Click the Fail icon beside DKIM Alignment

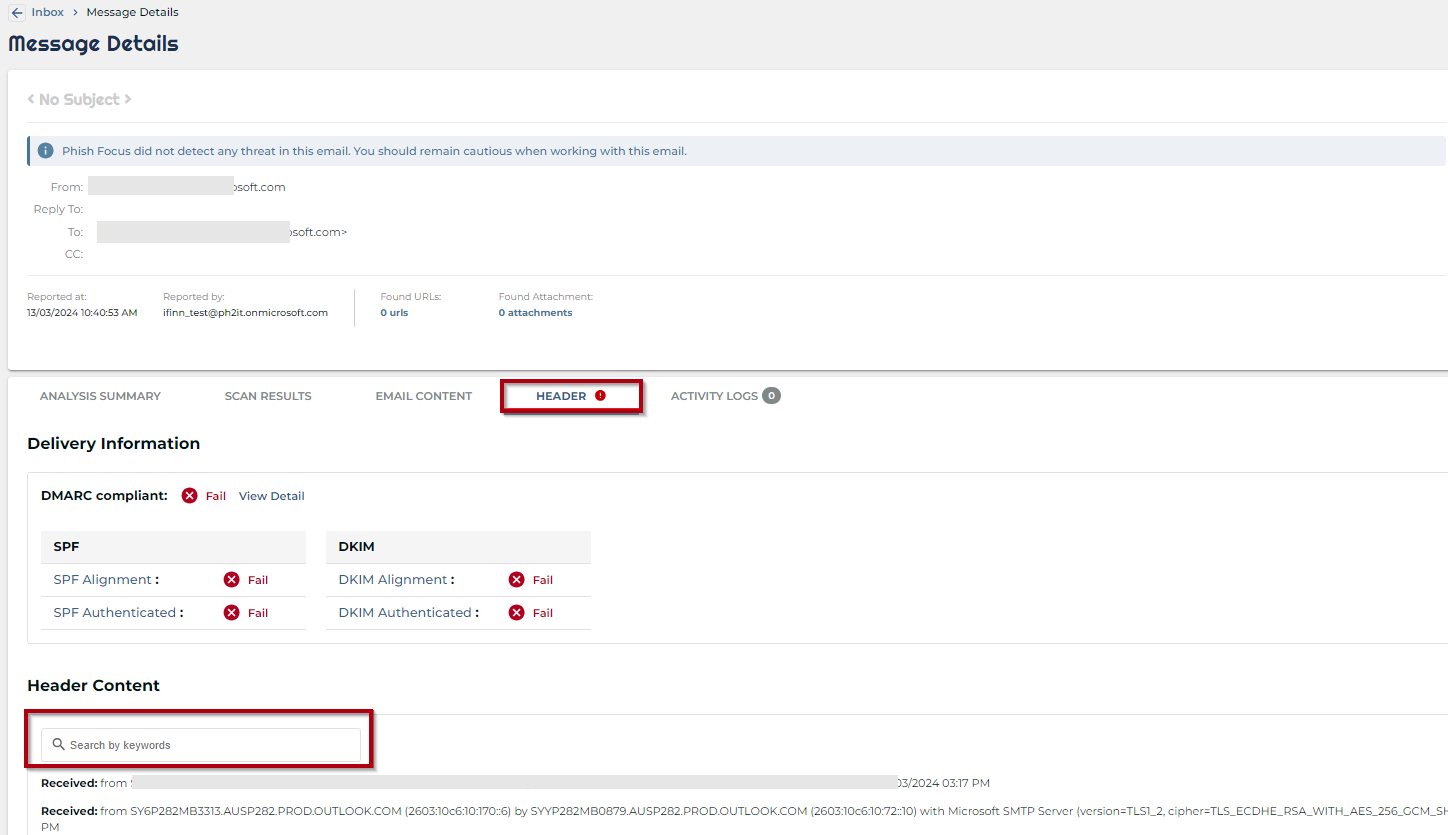pyautogui.click(x=516, y=579)
